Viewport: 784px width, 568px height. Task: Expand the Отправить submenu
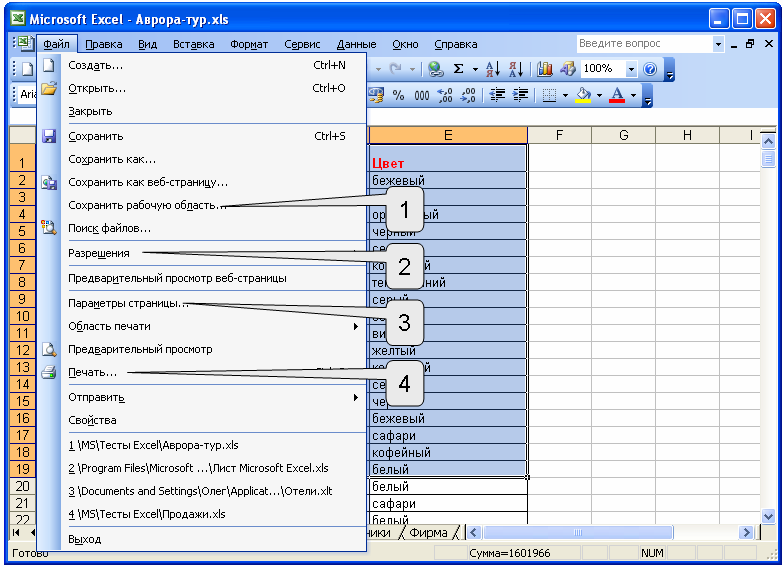tap(356, 398)
